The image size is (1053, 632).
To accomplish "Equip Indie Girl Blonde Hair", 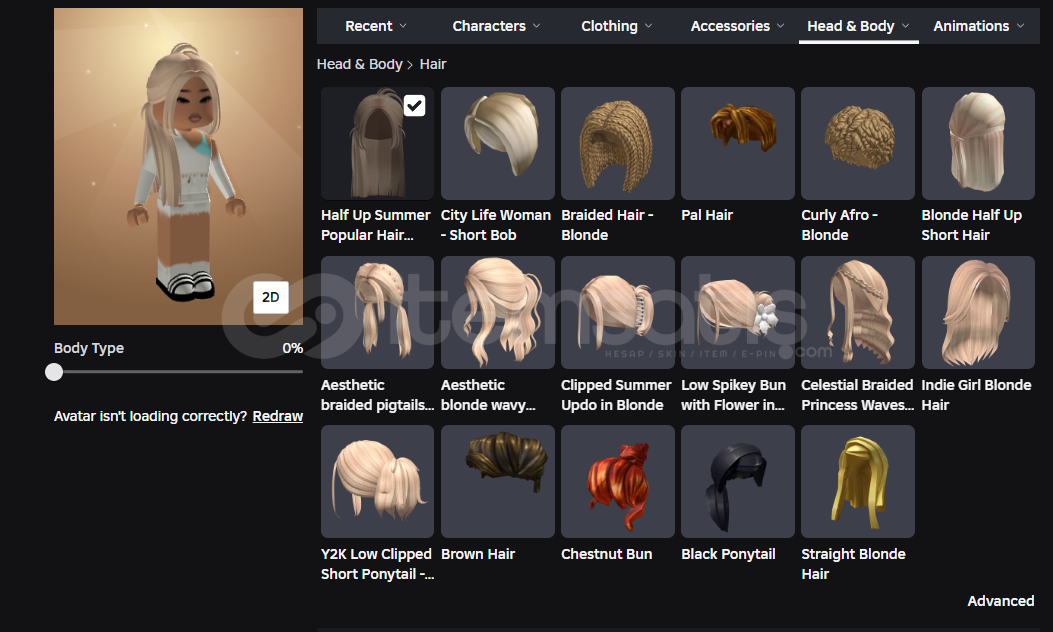I will pos(978,312).
